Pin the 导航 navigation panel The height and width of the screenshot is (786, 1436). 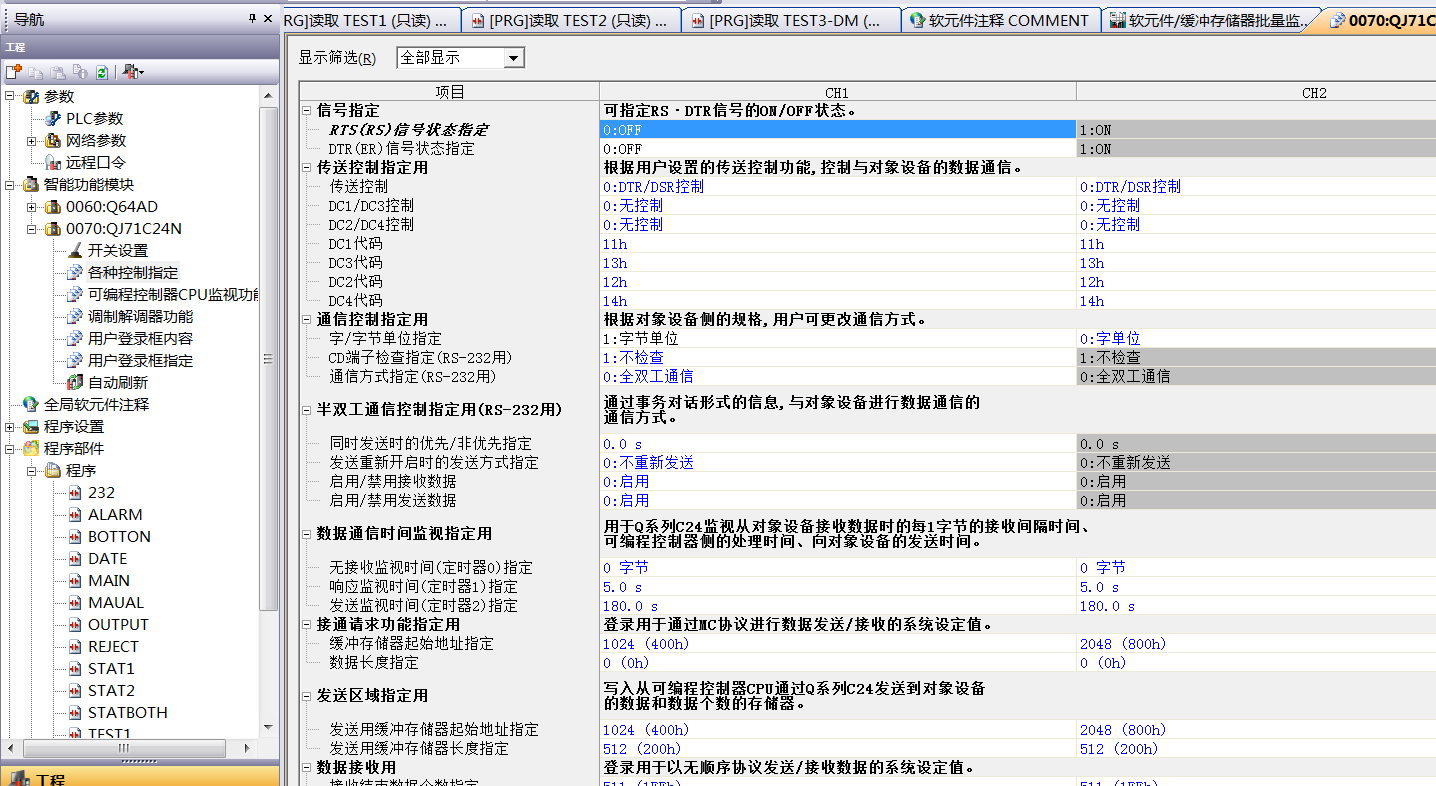pos(252,19)
